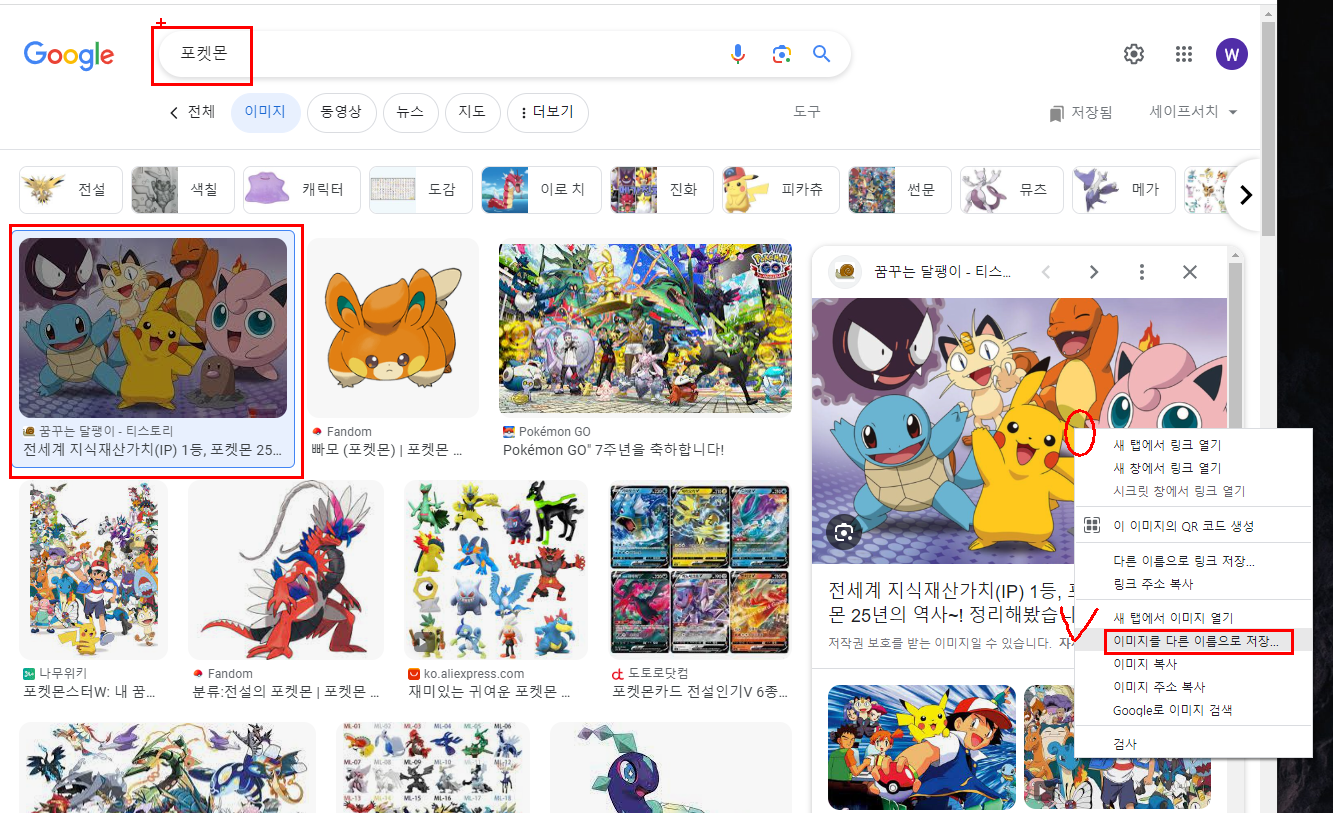Open the Fandom 전설의 포켓몬 thumbnail
Image resolution: width=1333 pixels, height=813 pixels.
coord(286,570)
